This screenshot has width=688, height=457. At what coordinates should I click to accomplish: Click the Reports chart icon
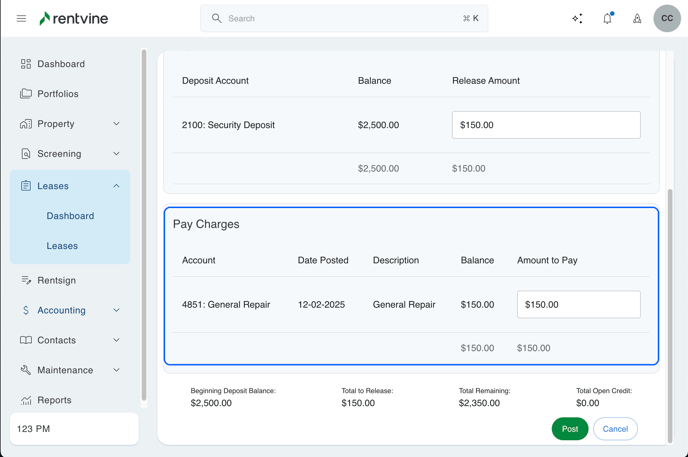26,400
